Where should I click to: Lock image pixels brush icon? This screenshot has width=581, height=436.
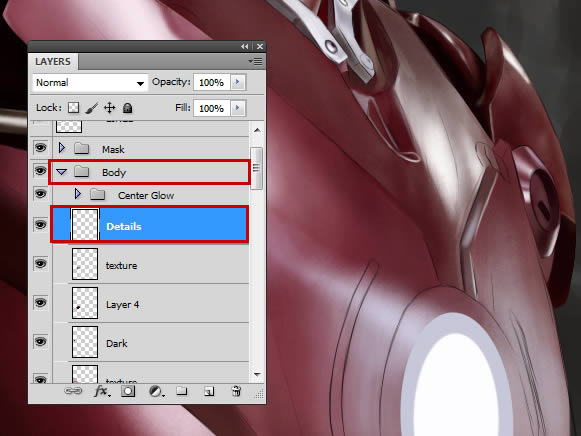[x=92, y=108]
